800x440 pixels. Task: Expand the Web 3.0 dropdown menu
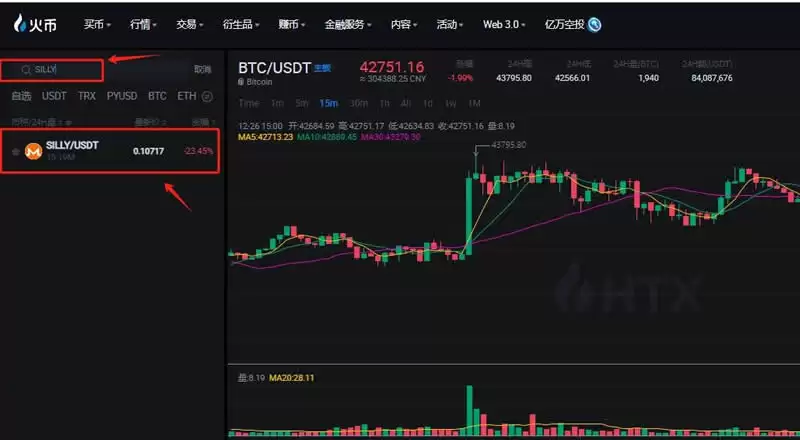click(x=504, y=25)
